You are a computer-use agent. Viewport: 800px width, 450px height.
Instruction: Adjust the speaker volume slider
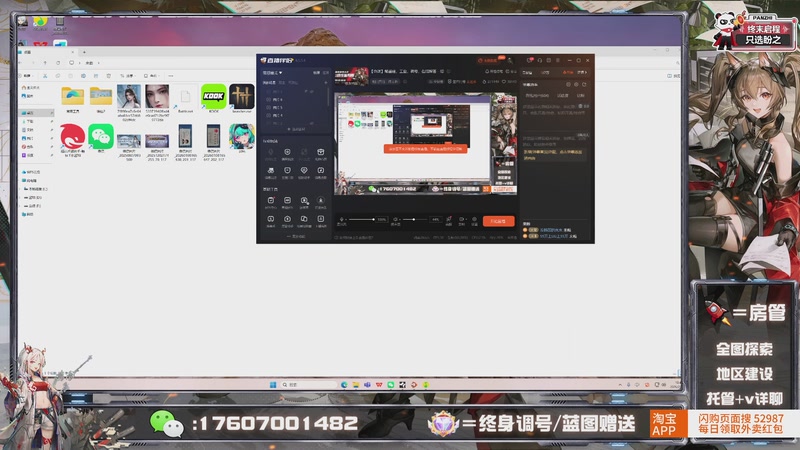[x=414, y=219]
